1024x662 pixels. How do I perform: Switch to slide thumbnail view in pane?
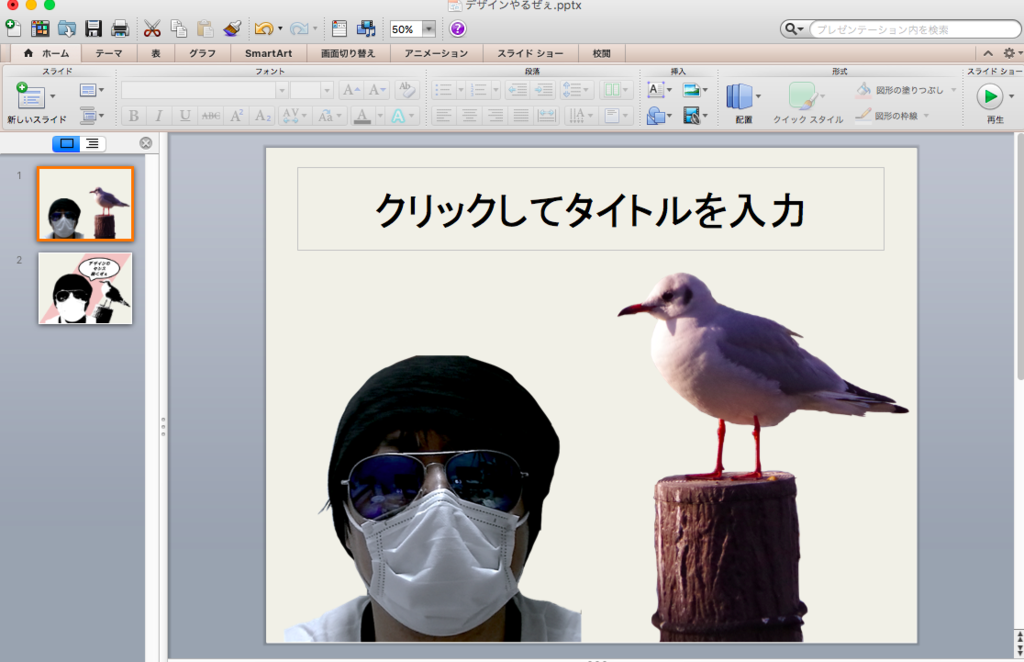(x=66, y=144)
